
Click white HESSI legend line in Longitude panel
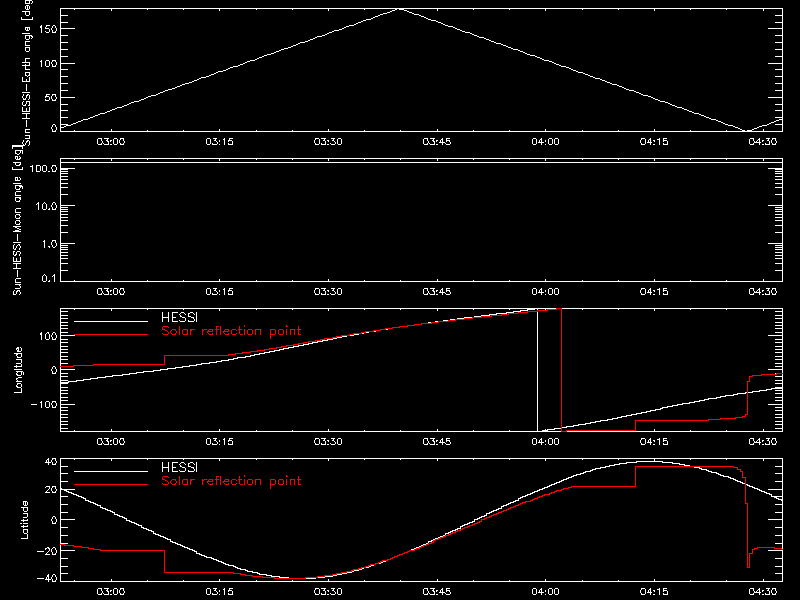coord(111,321)
